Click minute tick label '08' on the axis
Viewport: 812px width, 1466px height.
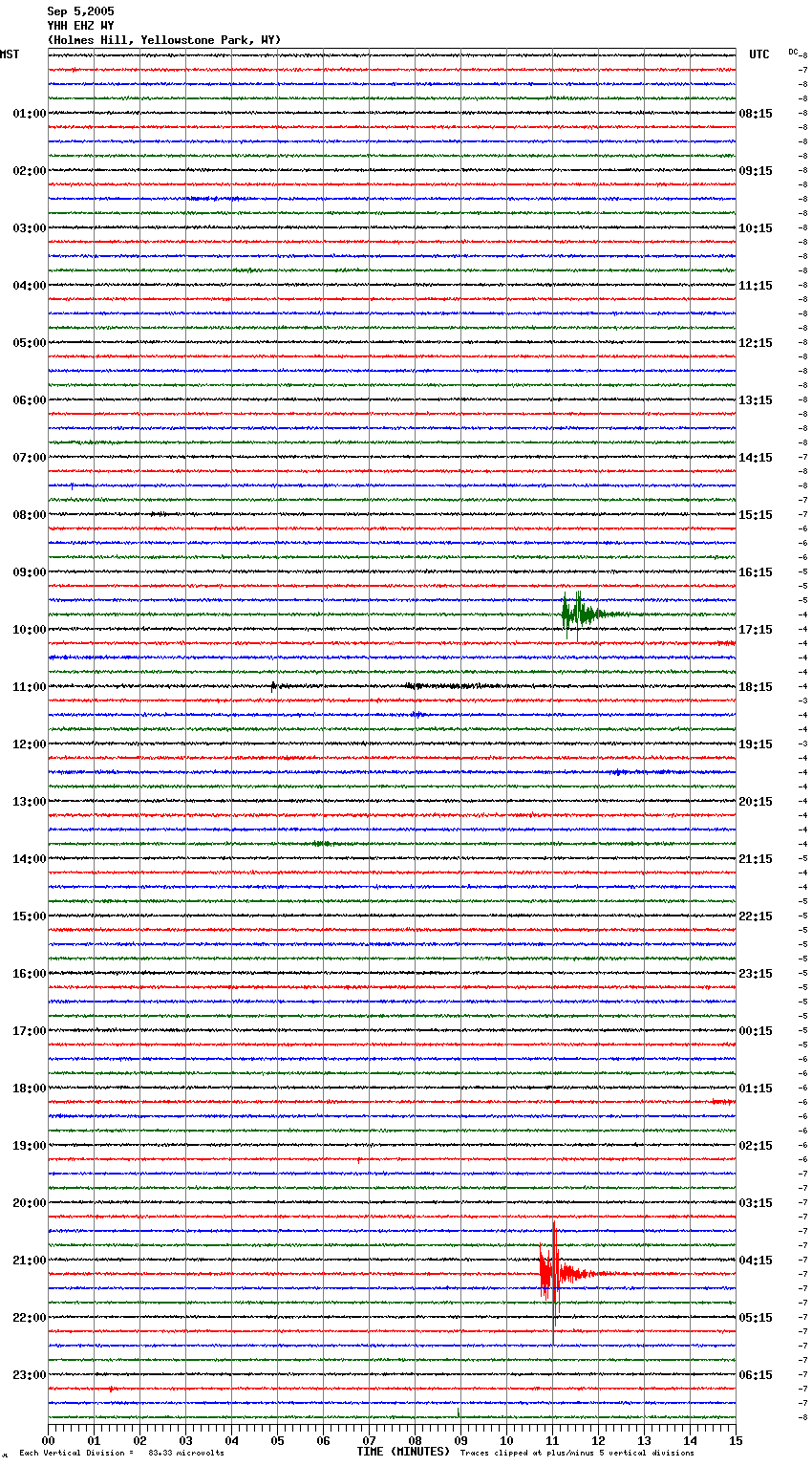tap(415, 1440)
